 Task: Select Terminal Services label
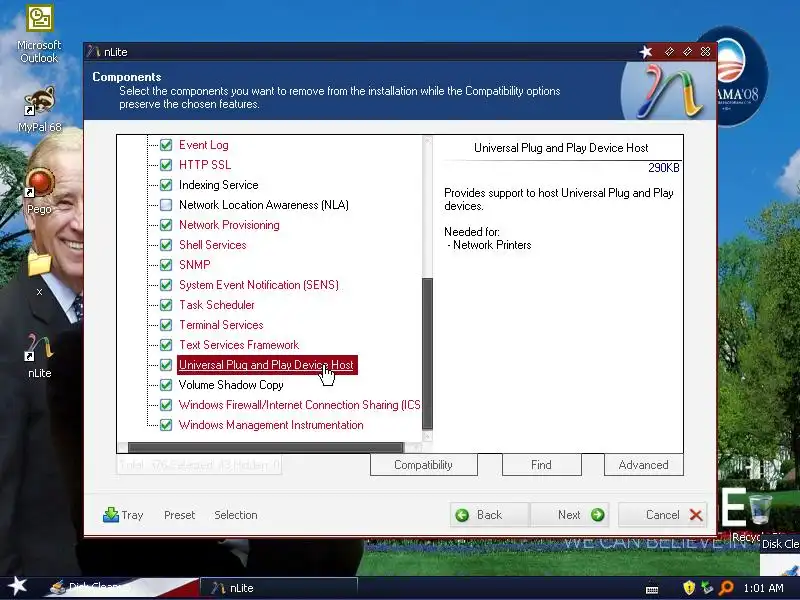coord(221,325)
